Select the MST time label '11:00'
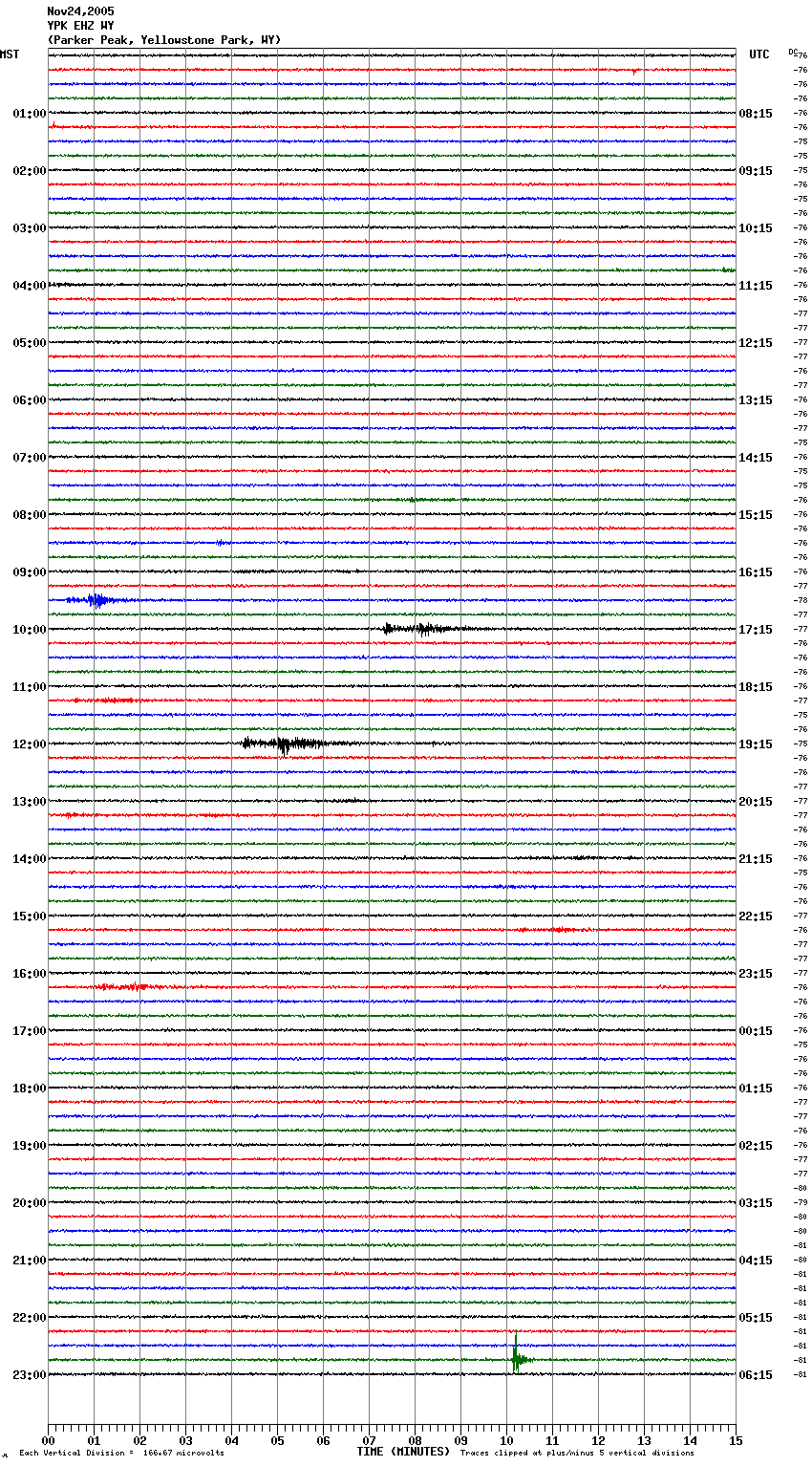This screenshot has width=812, height=1466. [x=30, y=687]
